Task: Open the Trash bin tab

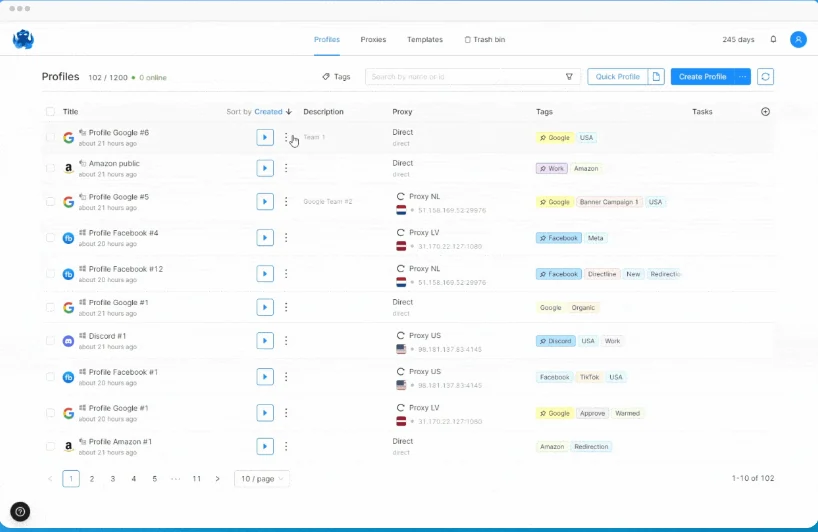Action: coord(485,40)
